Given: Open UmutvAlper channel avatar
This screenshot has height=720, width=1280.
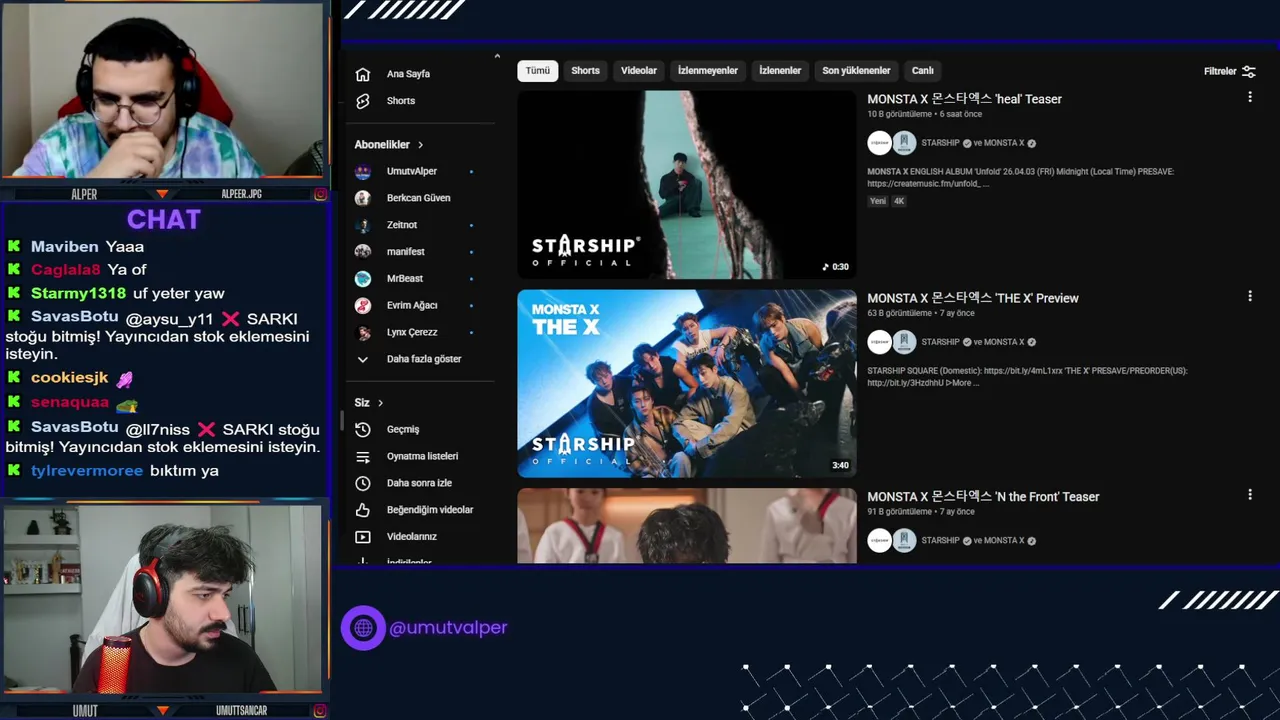Looking at the screenshot, I should coord(363,171).
